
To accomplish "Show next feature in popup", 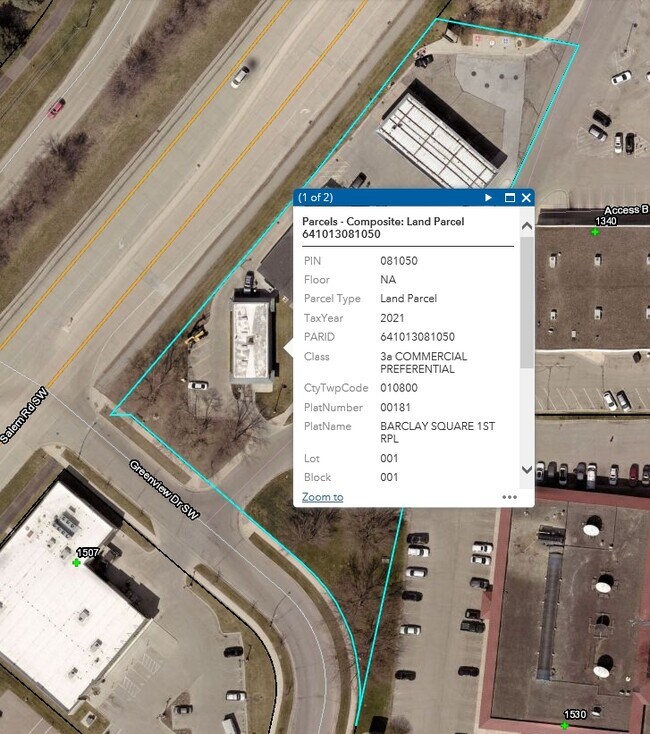I will pyautogui.click(x=488, y=198).
